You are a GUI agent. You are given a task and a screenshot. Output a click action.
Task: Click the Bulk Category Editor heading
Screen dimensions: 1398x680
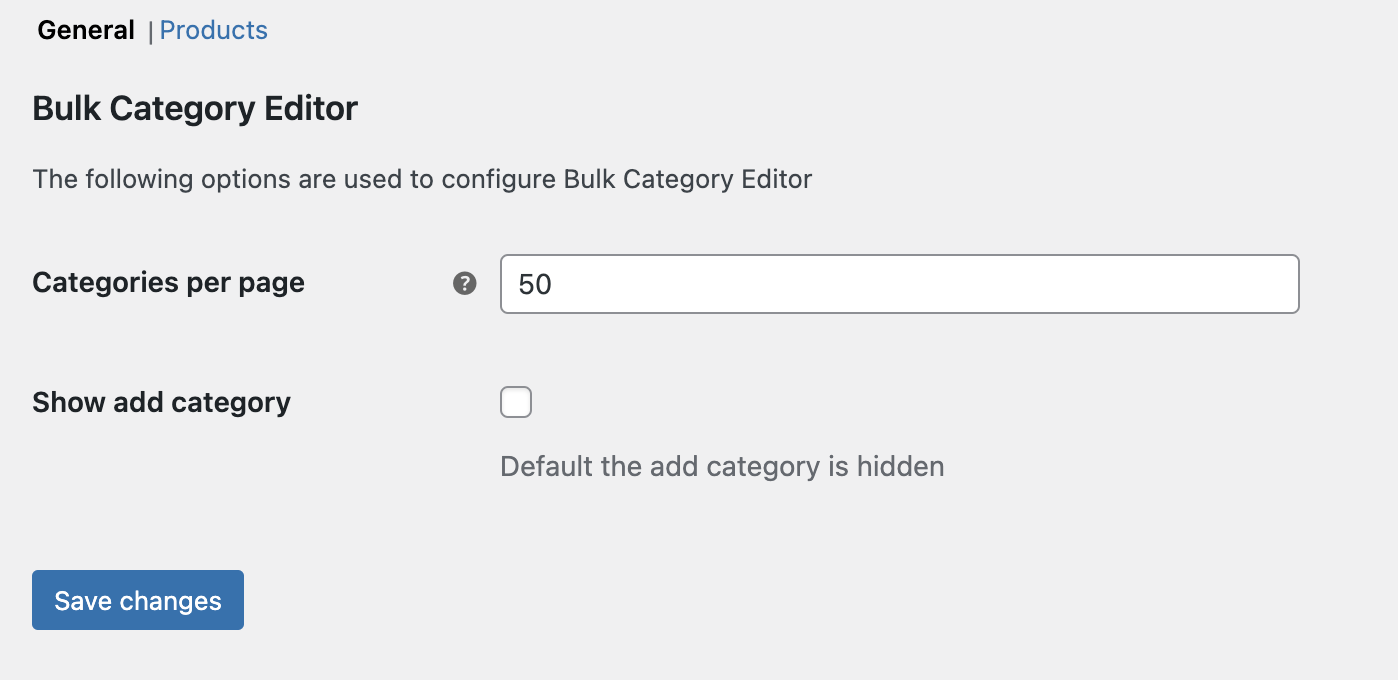point(195,108)
